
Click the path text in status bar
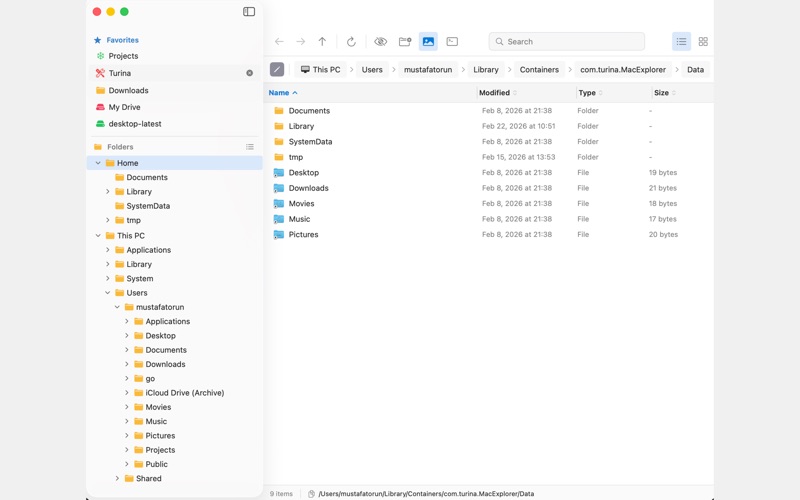pos(426,494)
